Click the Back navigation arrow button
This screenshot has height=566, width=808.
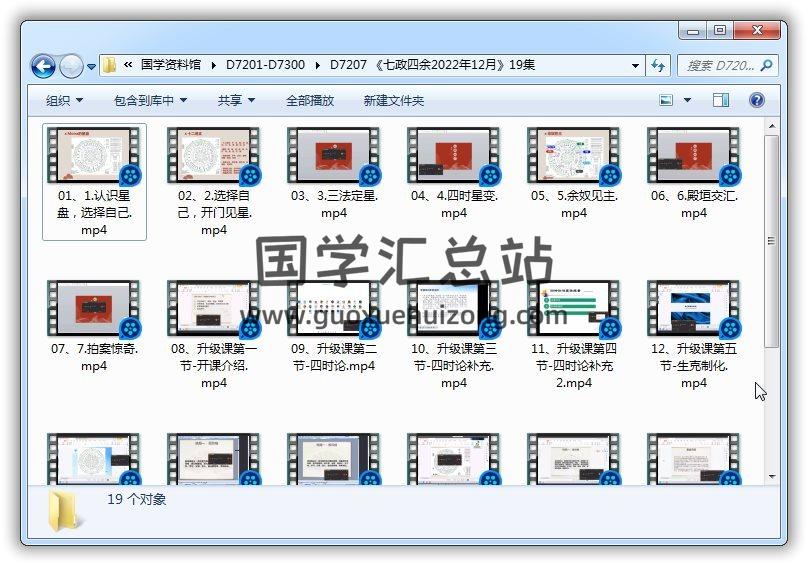[x=43, y=67]
